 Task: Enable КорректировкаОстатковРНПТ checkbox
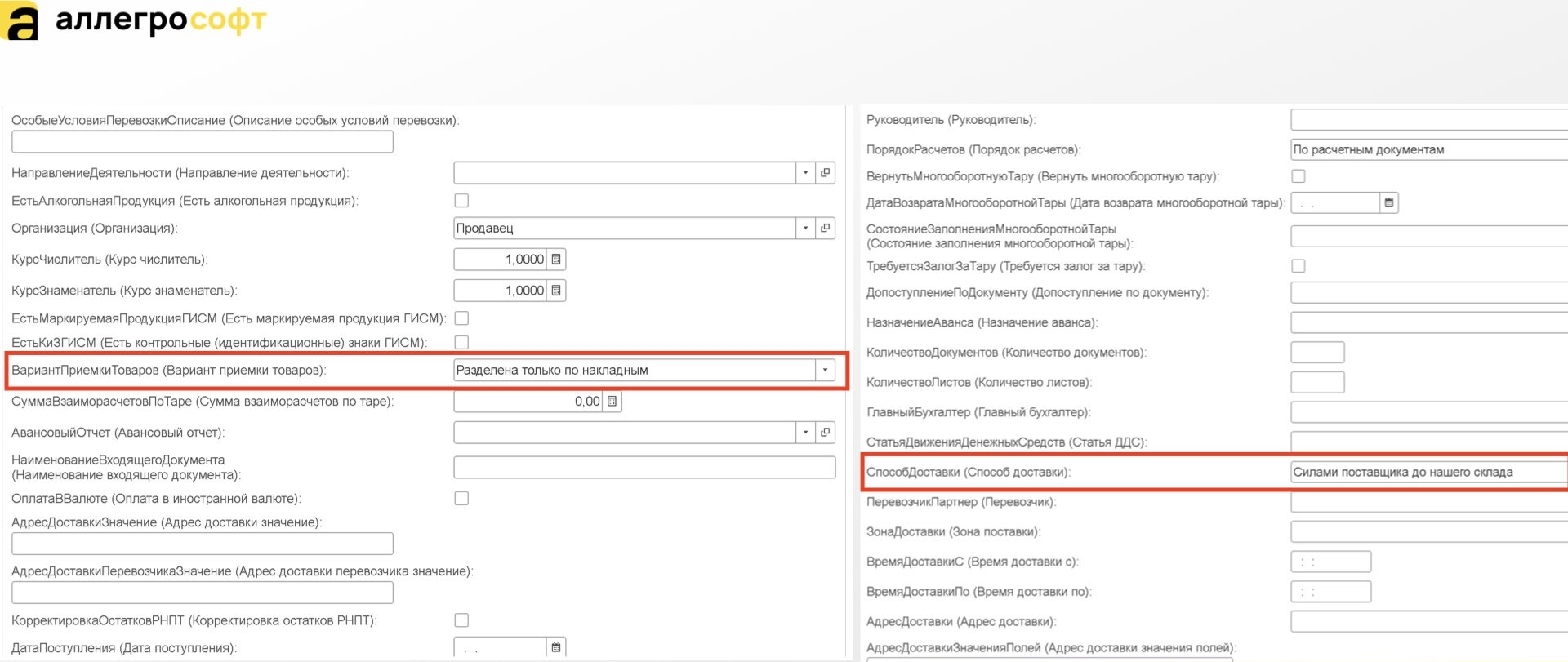(461, 620)
